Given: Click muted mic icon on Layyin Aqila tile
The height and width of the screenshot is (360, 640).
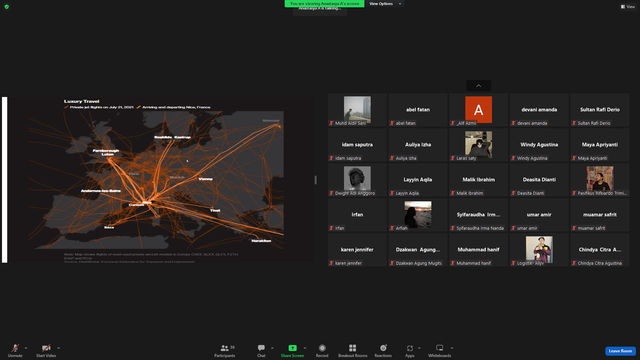Looking at the screenshot, I should tap(392, 193).
